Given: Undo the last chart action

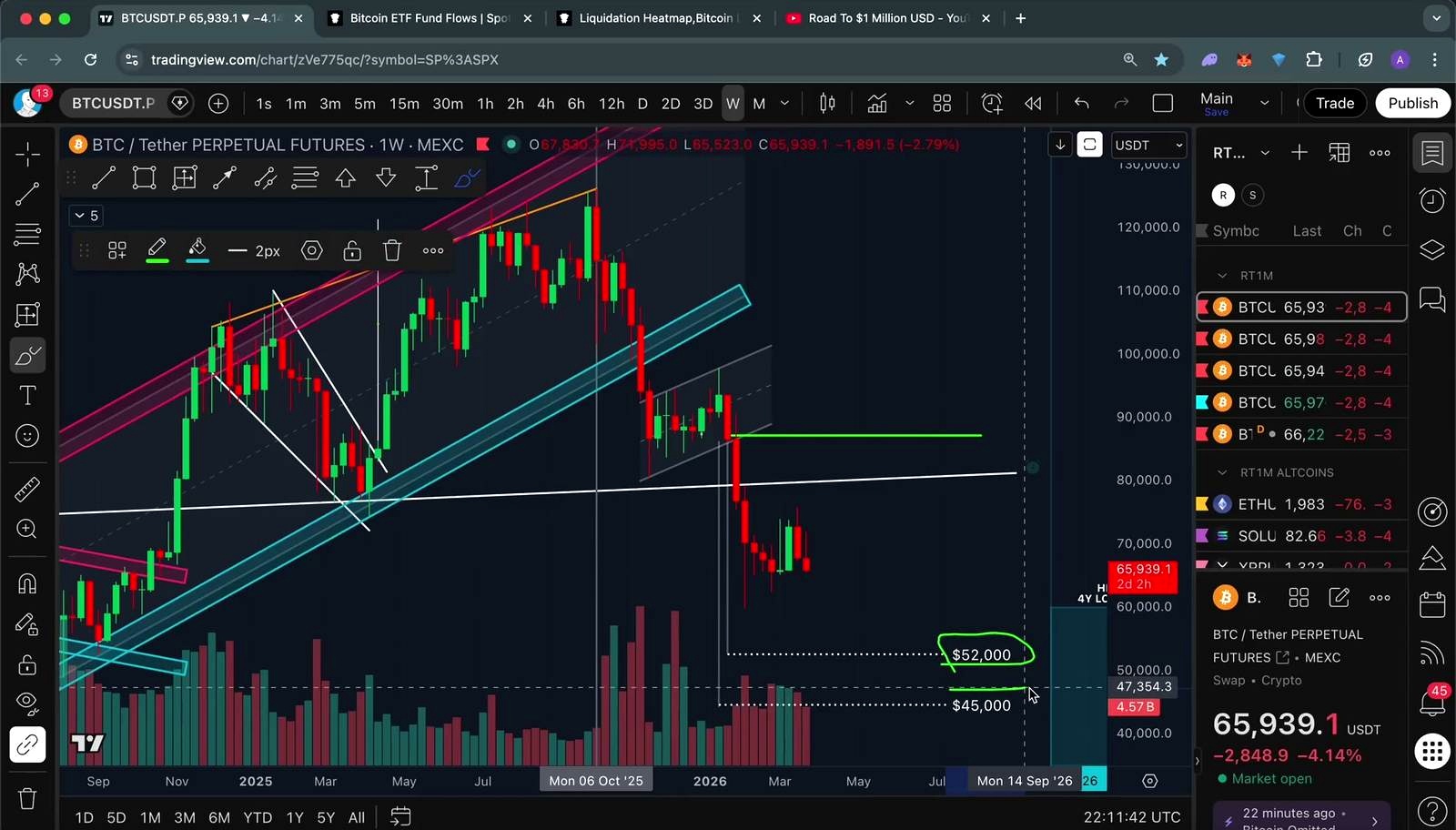Looking at the screenshot, I should (1081, 104).
